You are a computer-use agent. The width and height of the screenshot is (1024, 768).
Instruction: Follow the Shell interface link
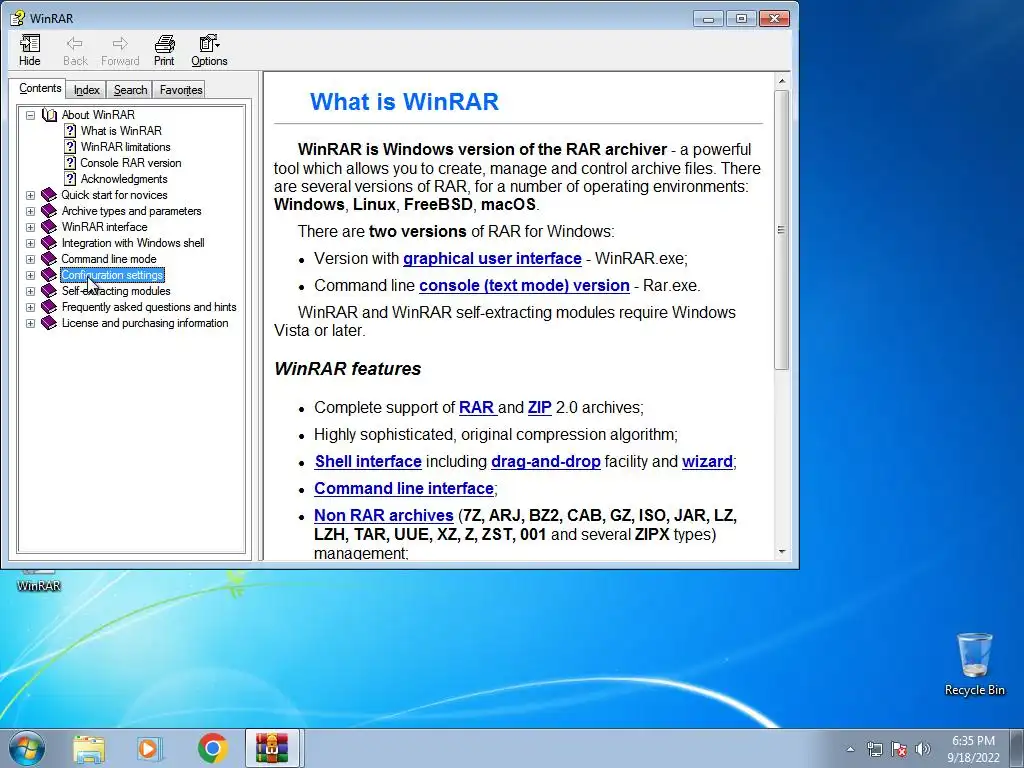(x=368, y=461)
